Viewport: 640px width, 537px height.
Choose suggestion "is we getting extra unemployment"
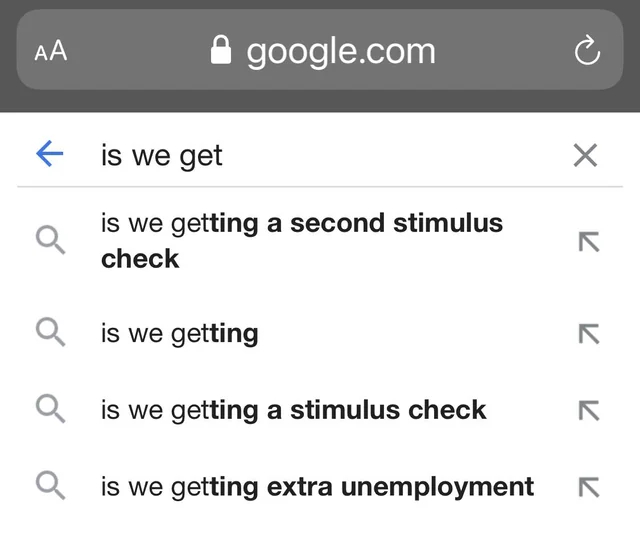pyautogui.click(x=317, y=487)
